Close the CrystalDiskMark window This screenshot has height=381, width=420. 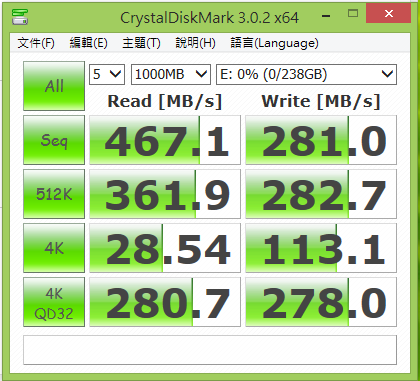tap(388, 14)
